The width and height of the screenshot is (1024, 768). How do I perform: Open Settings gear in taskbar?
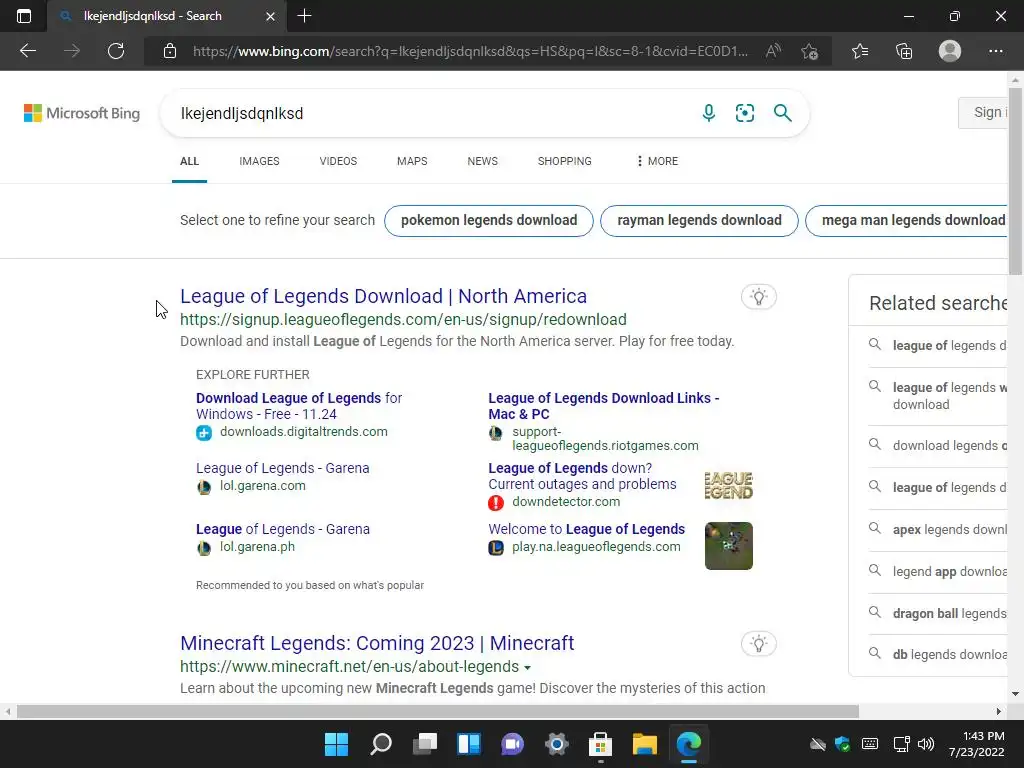click(556, 744)
